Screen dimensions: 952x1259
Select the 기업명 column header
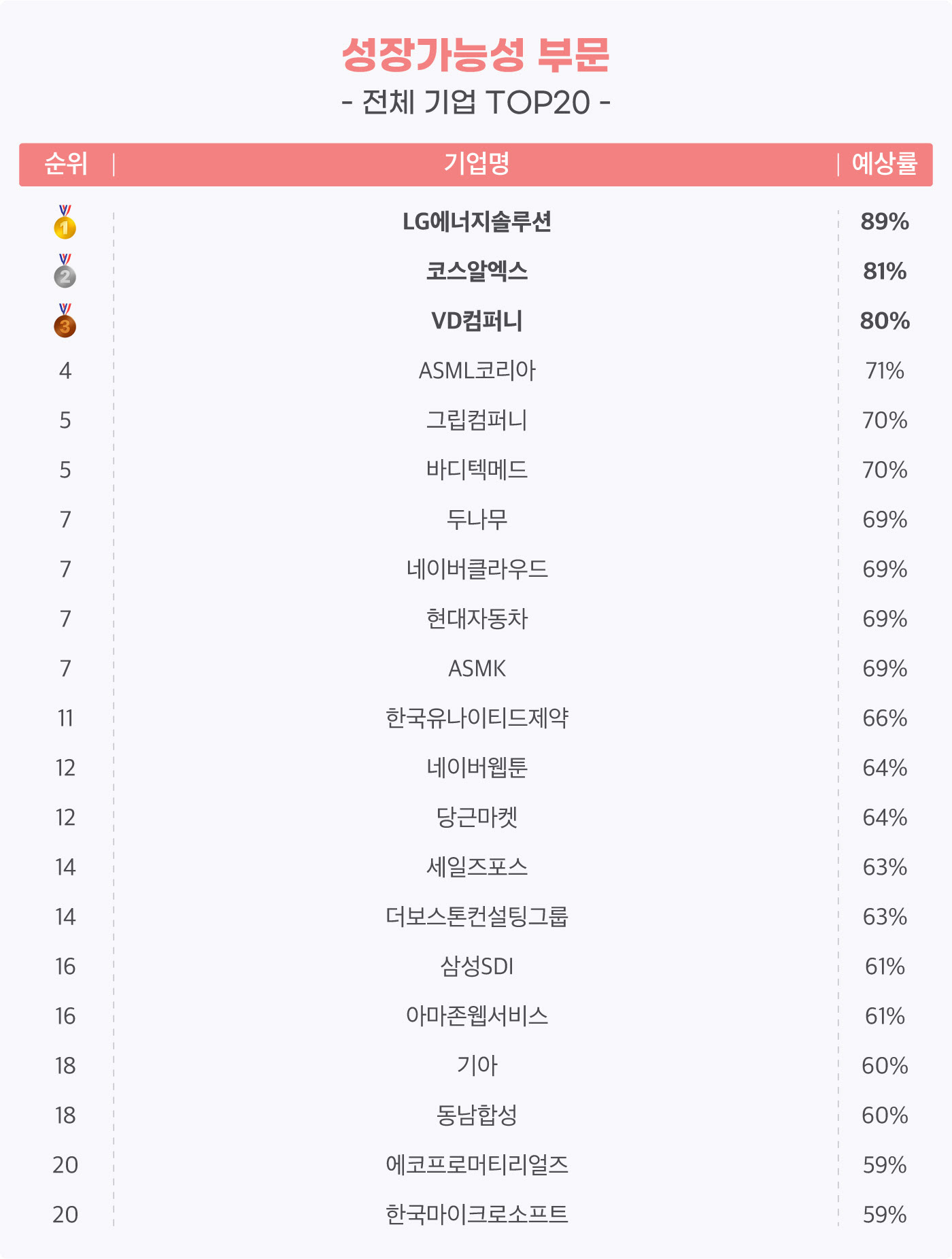477,164
